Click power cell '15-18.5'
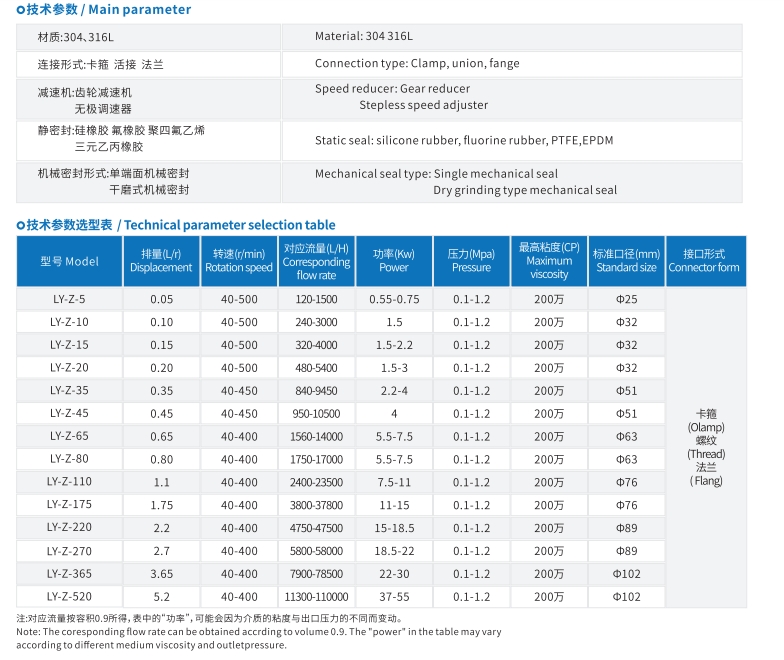 394,528
